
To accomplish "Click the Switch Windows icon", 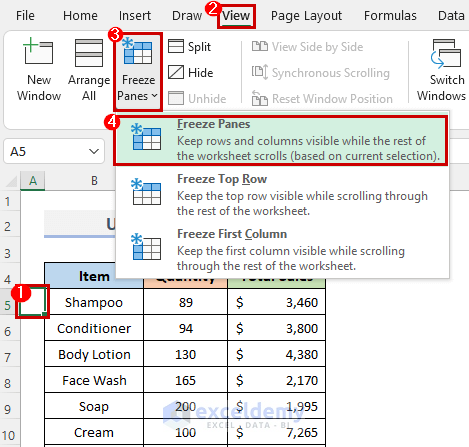I will click(x=446, y=53).
